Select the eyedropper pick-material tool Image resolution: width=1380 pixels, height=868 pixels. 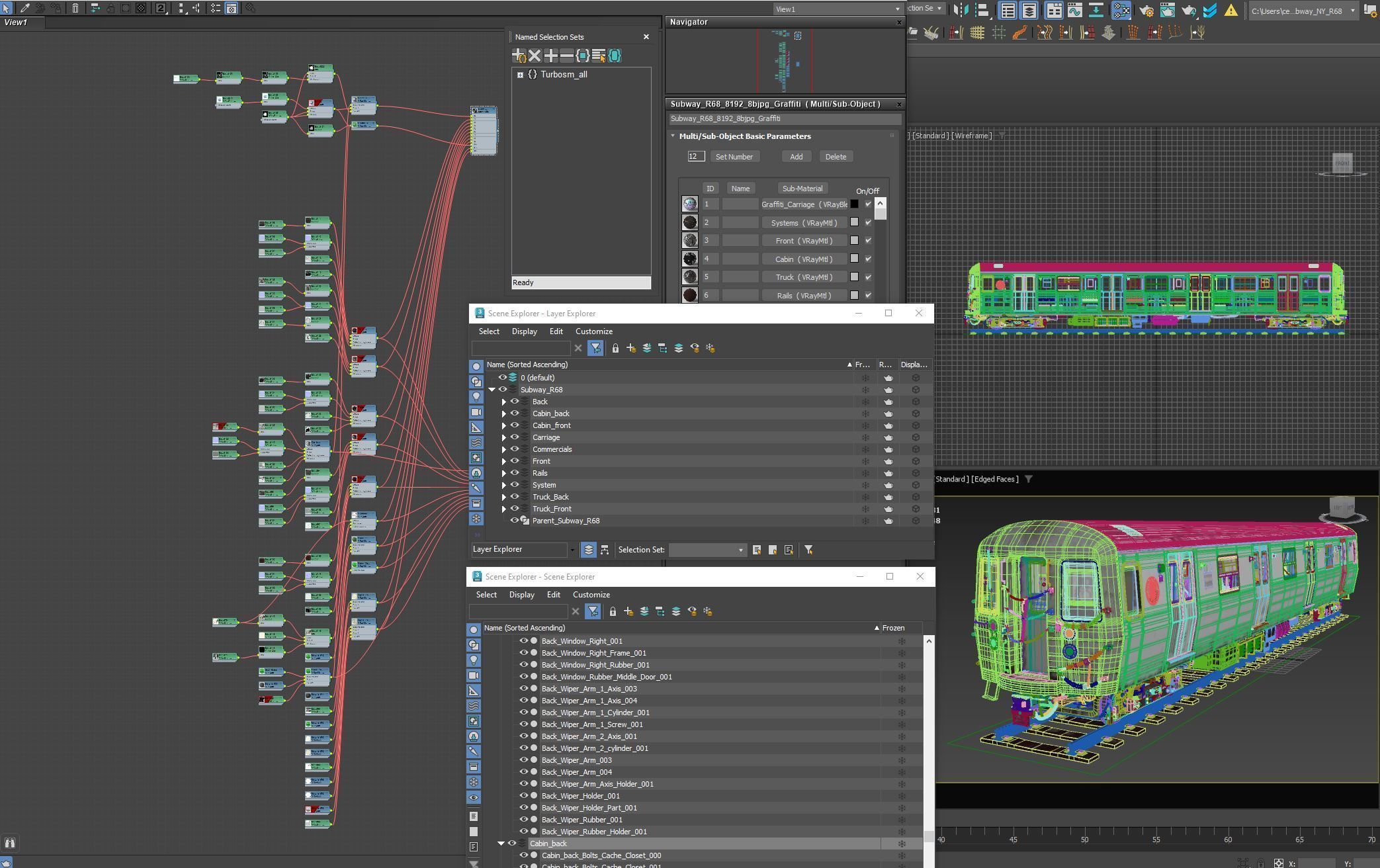[x=25, y=8]
